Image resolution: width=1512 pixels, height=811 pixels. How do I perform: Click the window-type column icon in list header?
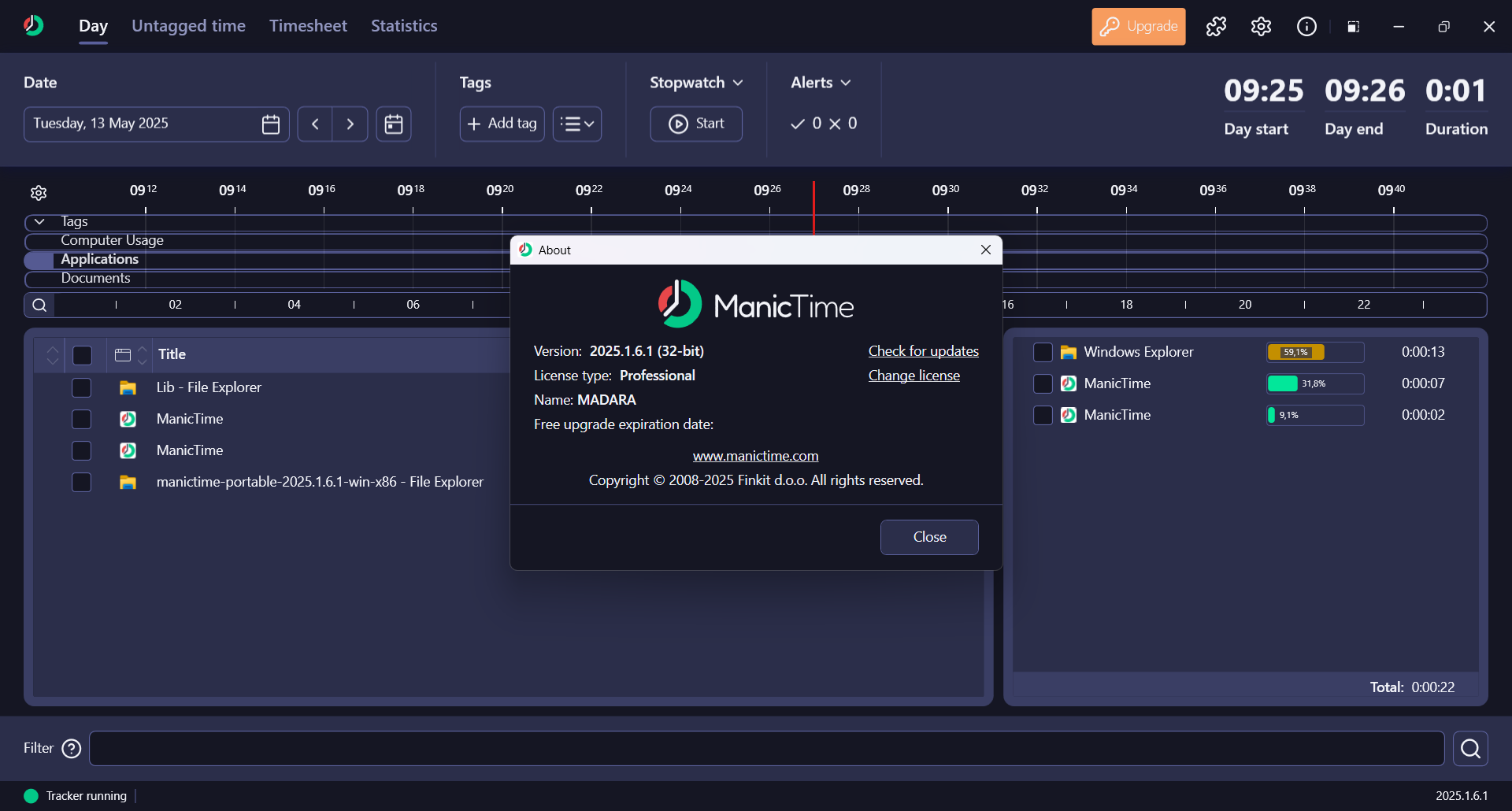pos(123,355)
